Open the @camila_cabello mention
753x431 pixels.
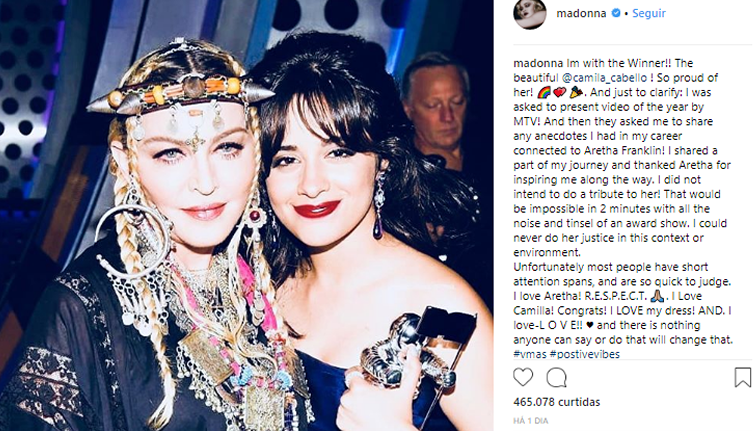click(604, 77)
